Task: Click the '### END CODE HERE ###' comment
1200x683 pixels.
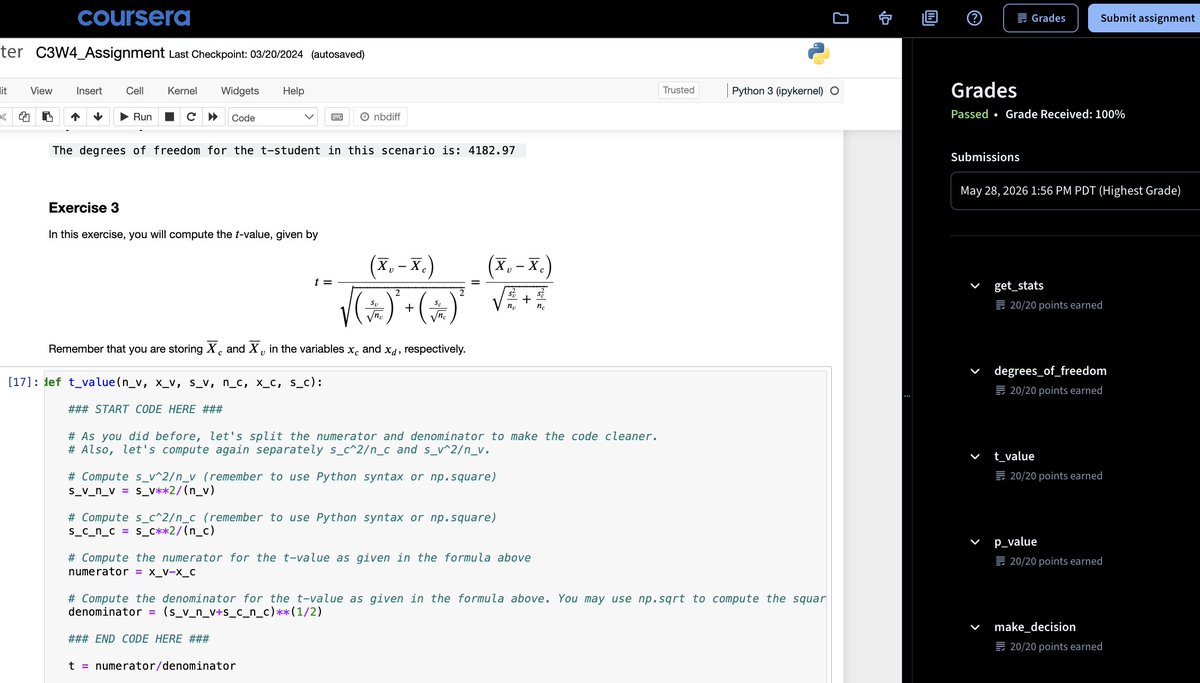Action: tap(138, 639)
